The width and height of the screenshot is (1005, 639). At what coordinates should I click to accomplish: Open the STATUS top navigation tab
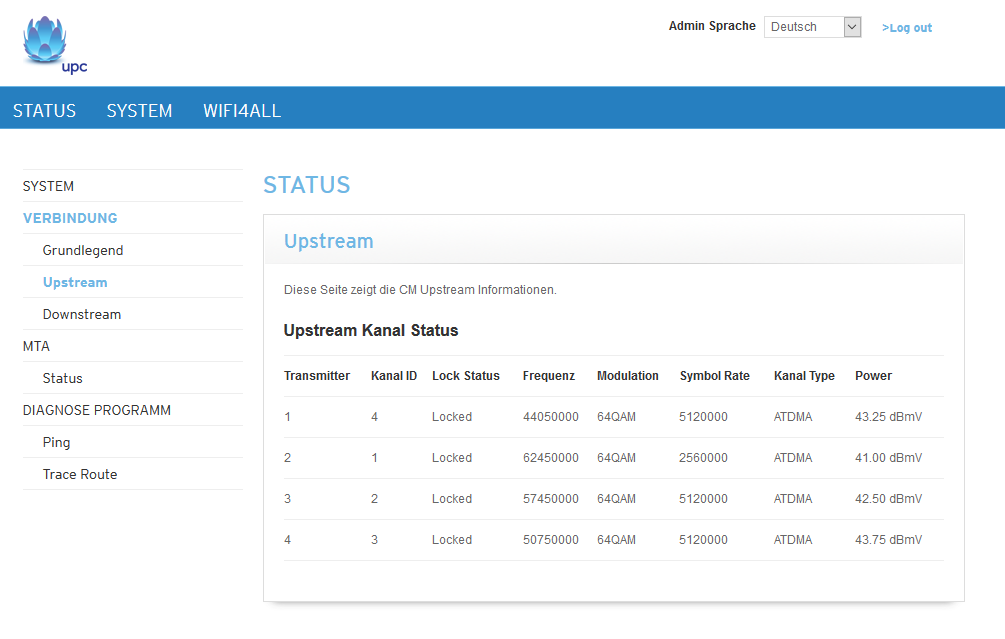pyautogui.click(x=44, y=110)
